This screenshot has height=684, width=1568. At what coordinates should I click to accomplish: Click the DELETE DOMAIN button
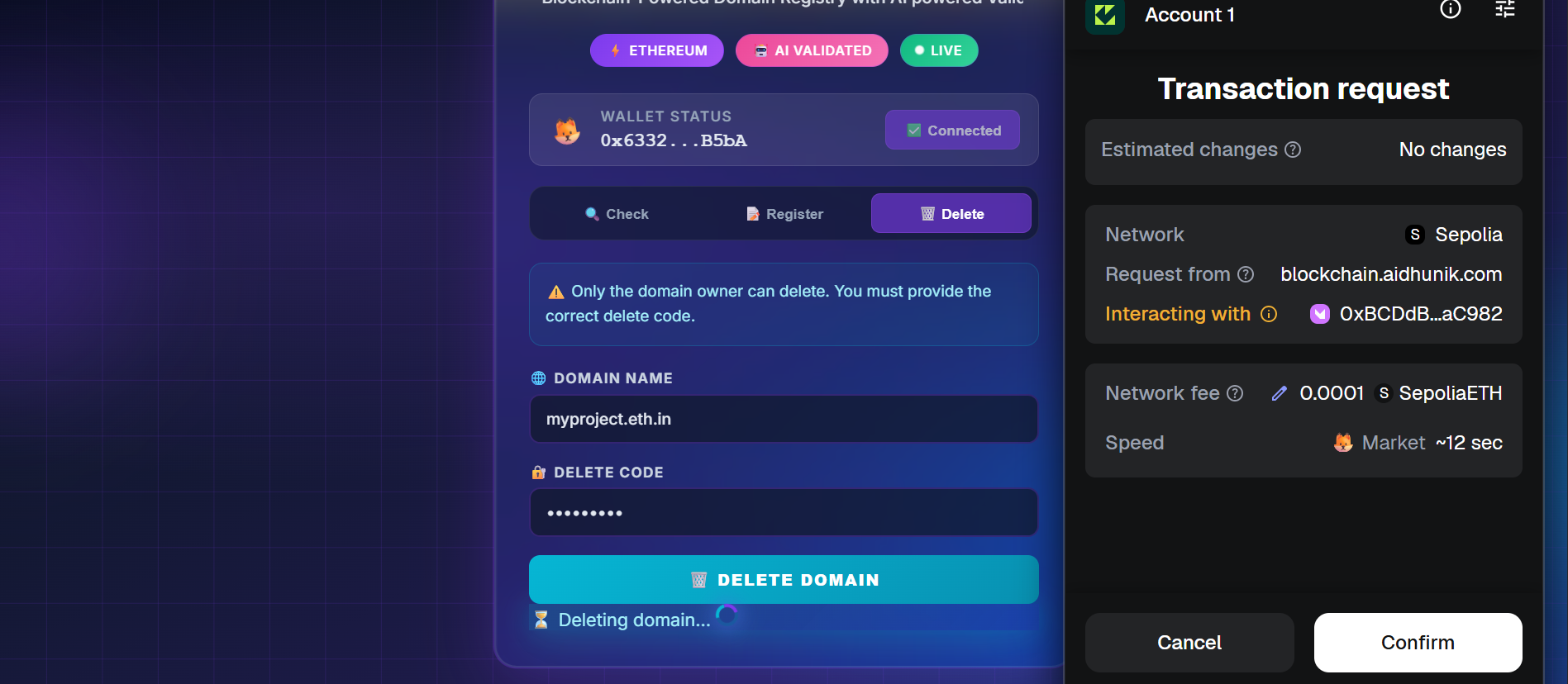[x=784, y=580]
